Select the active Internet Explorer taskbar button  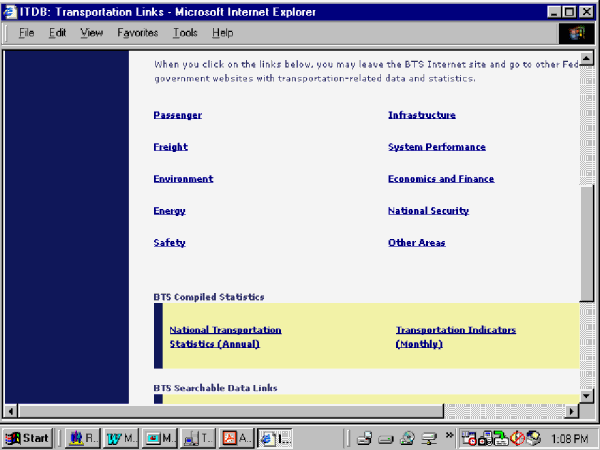(276, 437)
